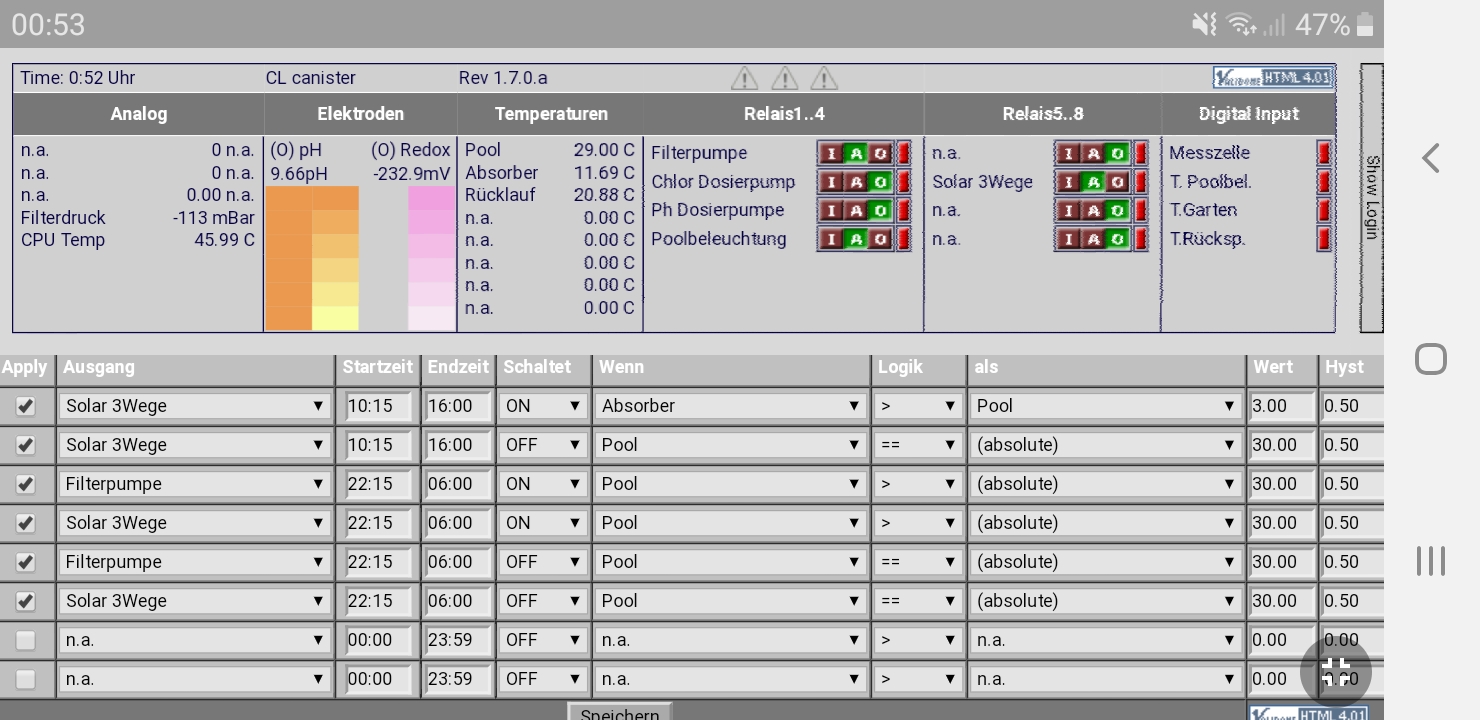Click the vertical Show Login button
The height and width of the screenshot is (720, 1480).
[x=1371, y=198]
